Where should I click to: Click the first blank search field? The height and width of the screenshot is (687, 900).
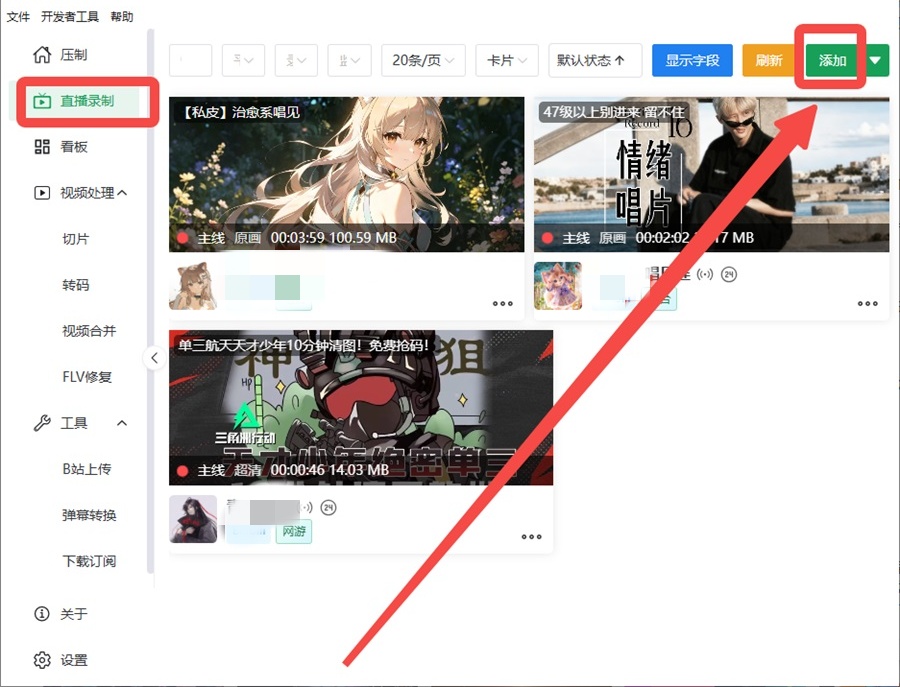point(191,60)
